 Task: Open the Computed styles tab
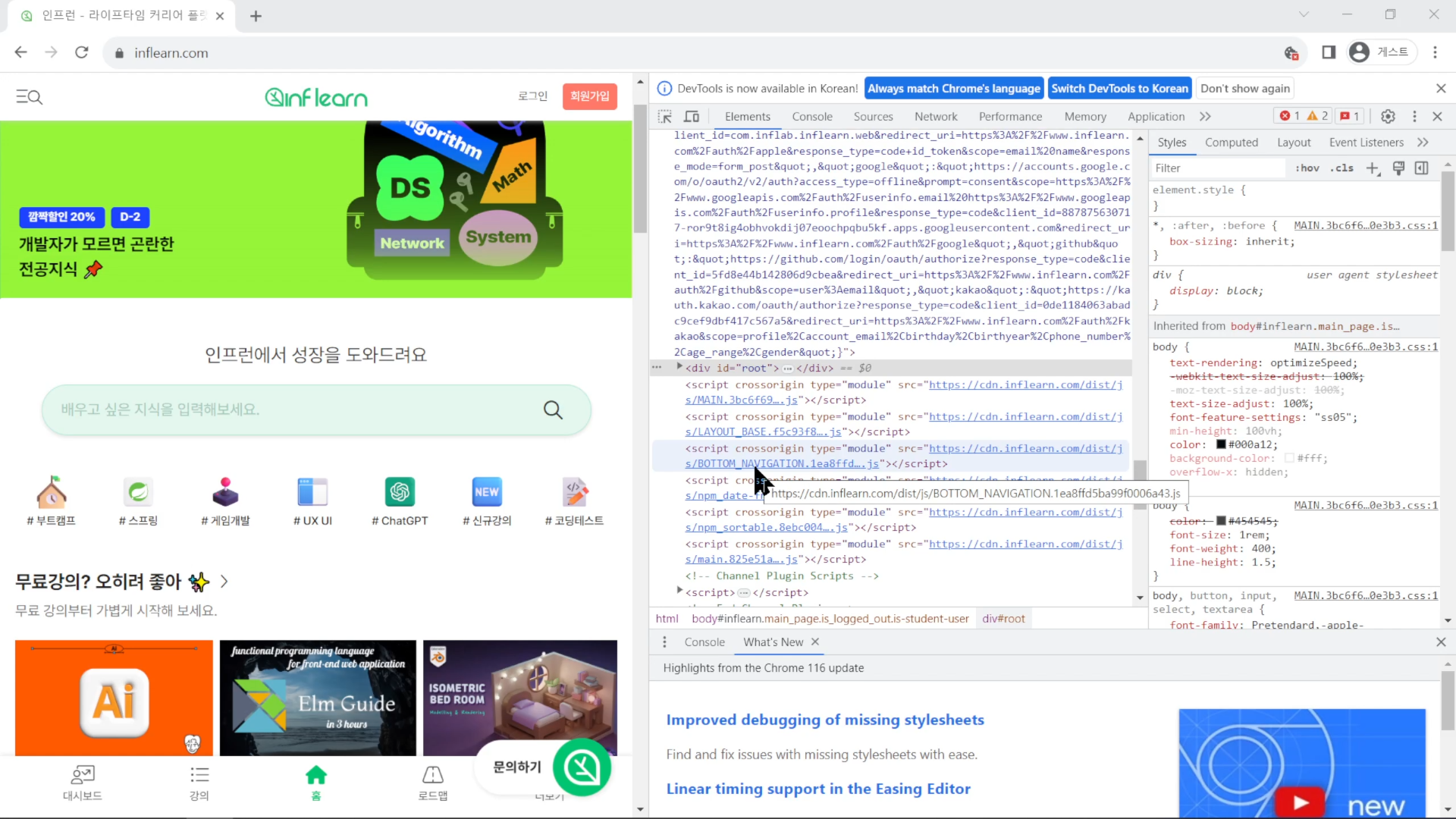click(x=1232, y=143)
